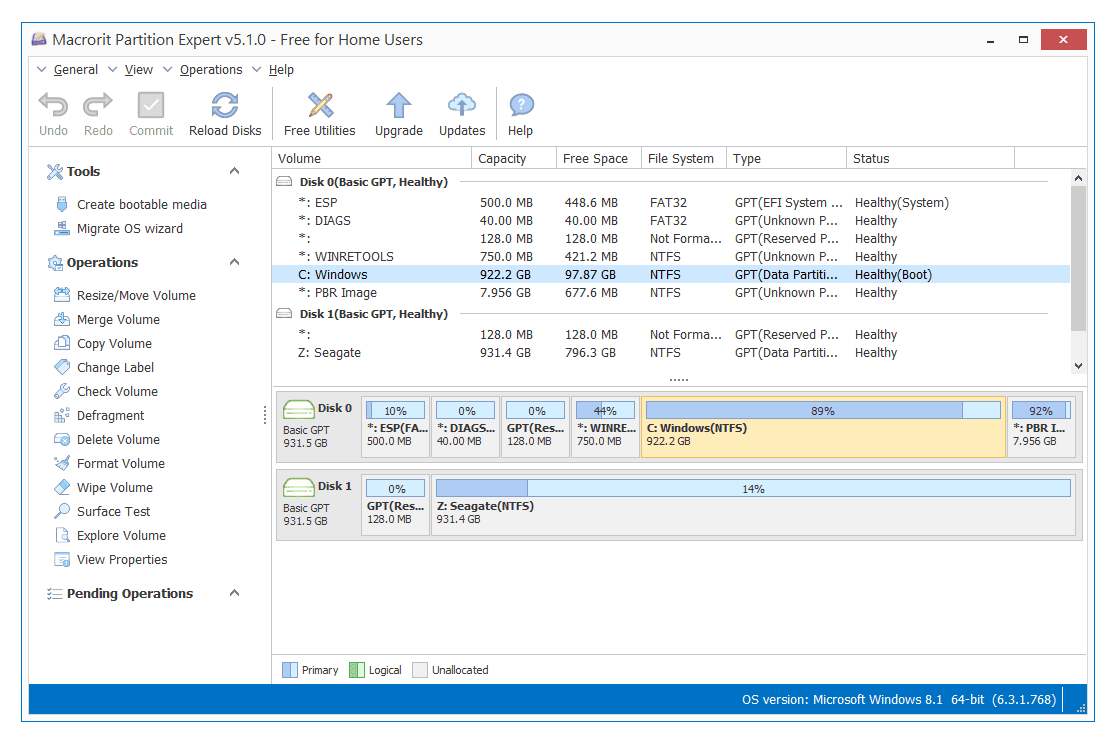Expand the Pending Operations section
1116x744 pixels.
234,593
